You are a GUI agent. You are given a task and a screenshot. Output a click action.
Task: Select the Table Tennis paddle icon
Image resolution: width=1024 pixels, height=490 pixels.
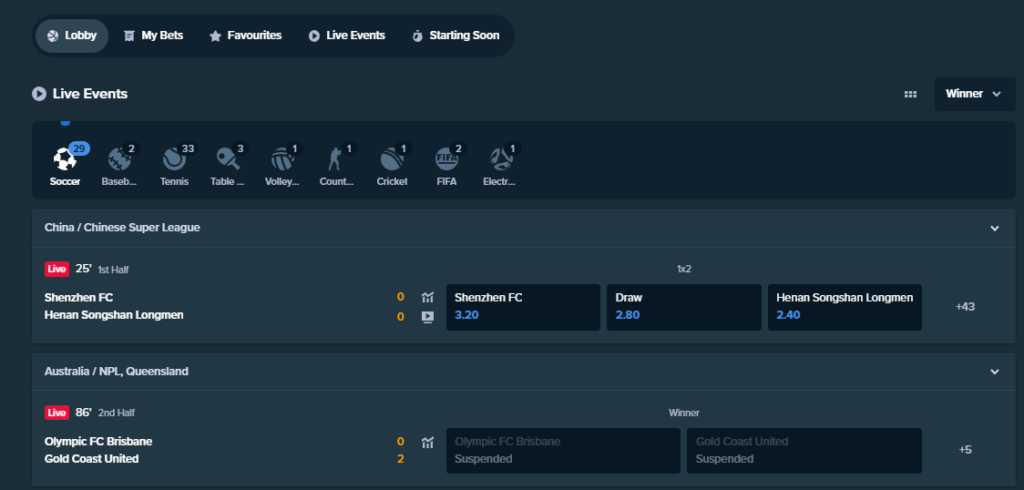tap(229, 159)
